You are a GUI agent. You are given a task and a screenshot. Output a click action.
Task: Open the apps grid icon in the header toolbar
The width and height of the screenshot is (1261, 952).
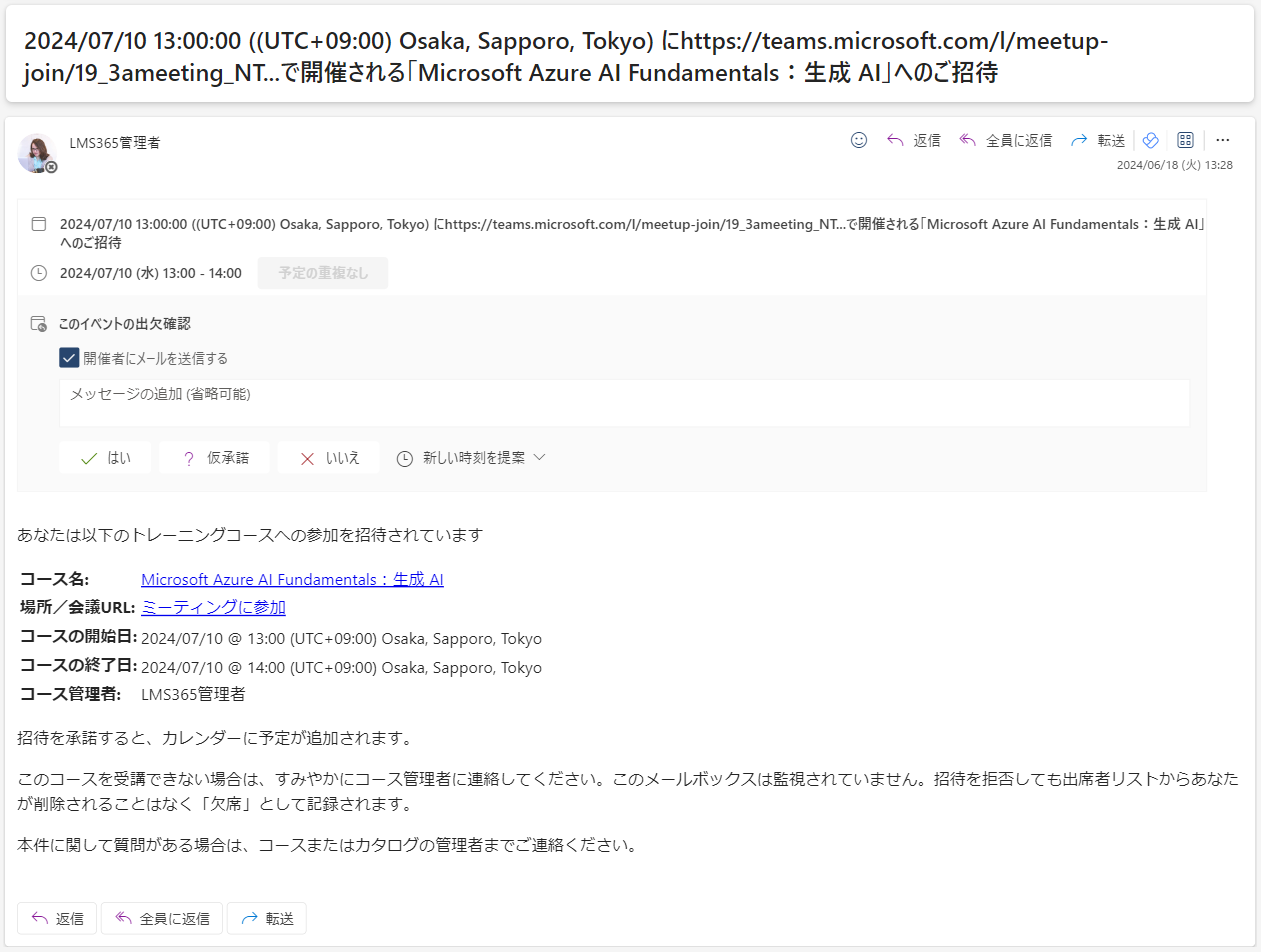coord(1186,141)
